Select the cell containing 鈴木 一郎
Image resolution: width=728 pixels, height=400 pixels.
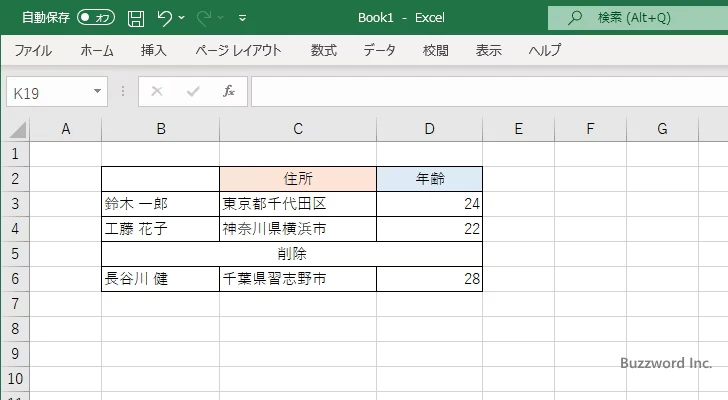pyautogui.click(x=161, y=204)
